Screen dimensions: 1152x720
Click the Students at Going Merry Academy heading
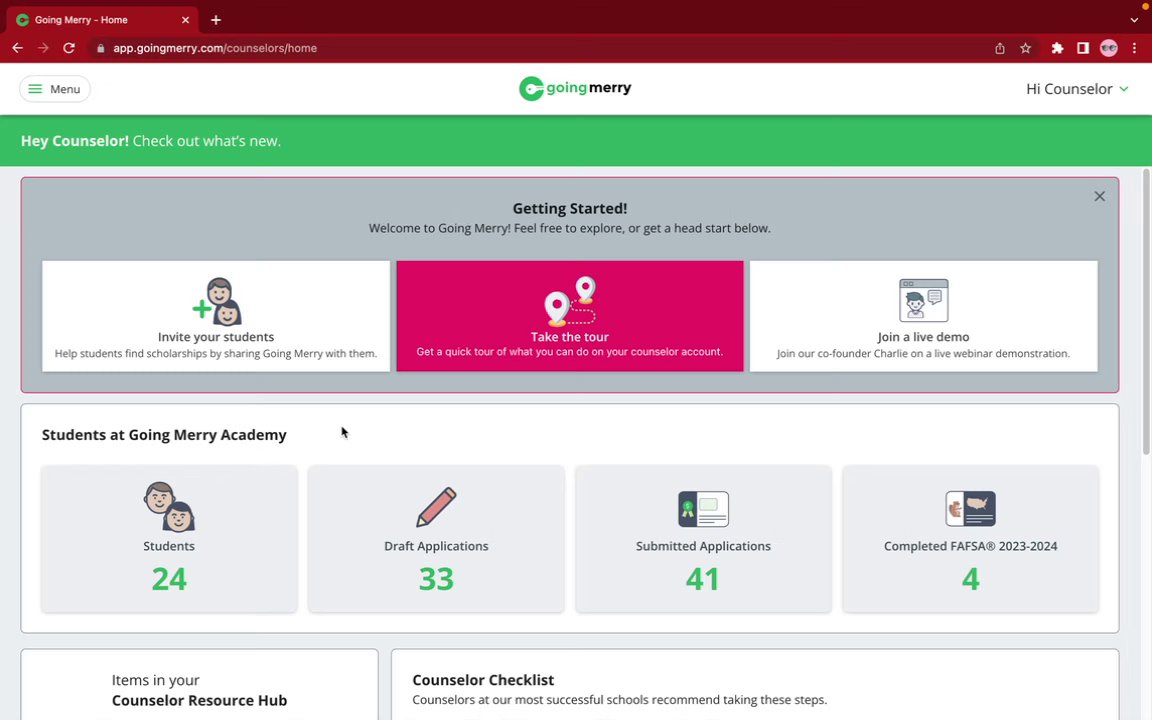pos(164,435)
